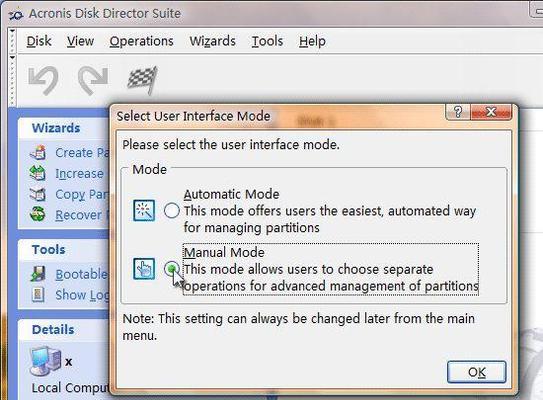Click the Local Computer icon in Details
Screen dimensions: 543x400
tap(45, 361)
